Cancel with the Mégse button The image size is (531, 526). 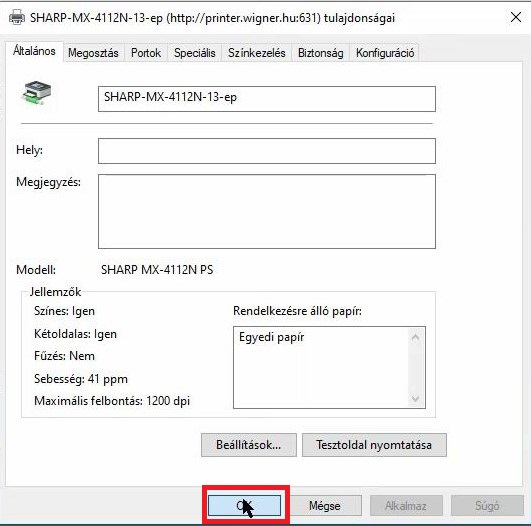(324, 506)
